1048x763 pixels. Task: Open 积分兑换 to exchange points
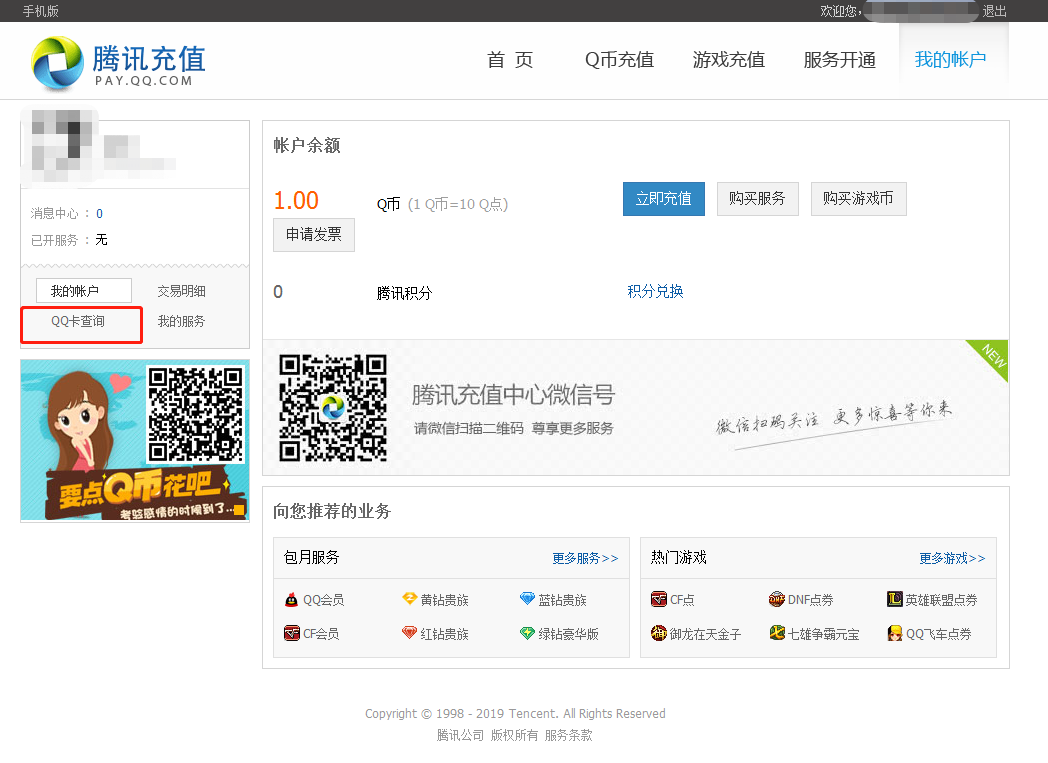[655, 291]
